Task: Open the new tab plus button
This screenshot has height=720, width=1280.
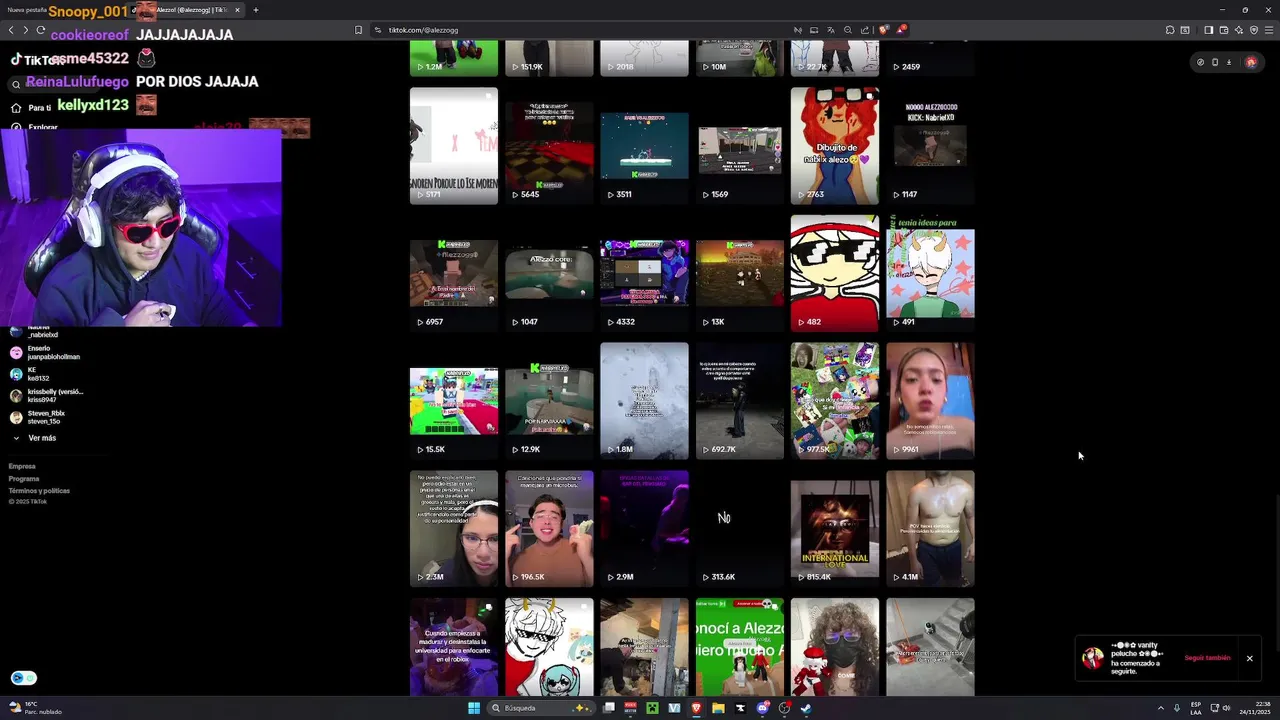Action: pyautogui.click(x=256, y=10)
